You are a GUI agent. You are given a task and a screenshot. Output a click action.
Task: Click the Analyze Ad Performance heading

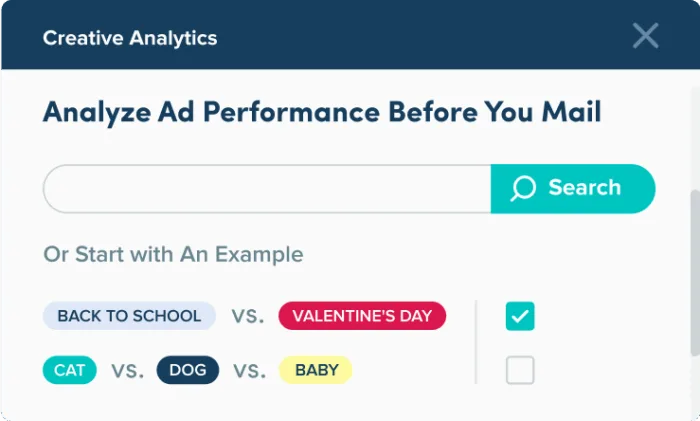(x=322, y=112)
